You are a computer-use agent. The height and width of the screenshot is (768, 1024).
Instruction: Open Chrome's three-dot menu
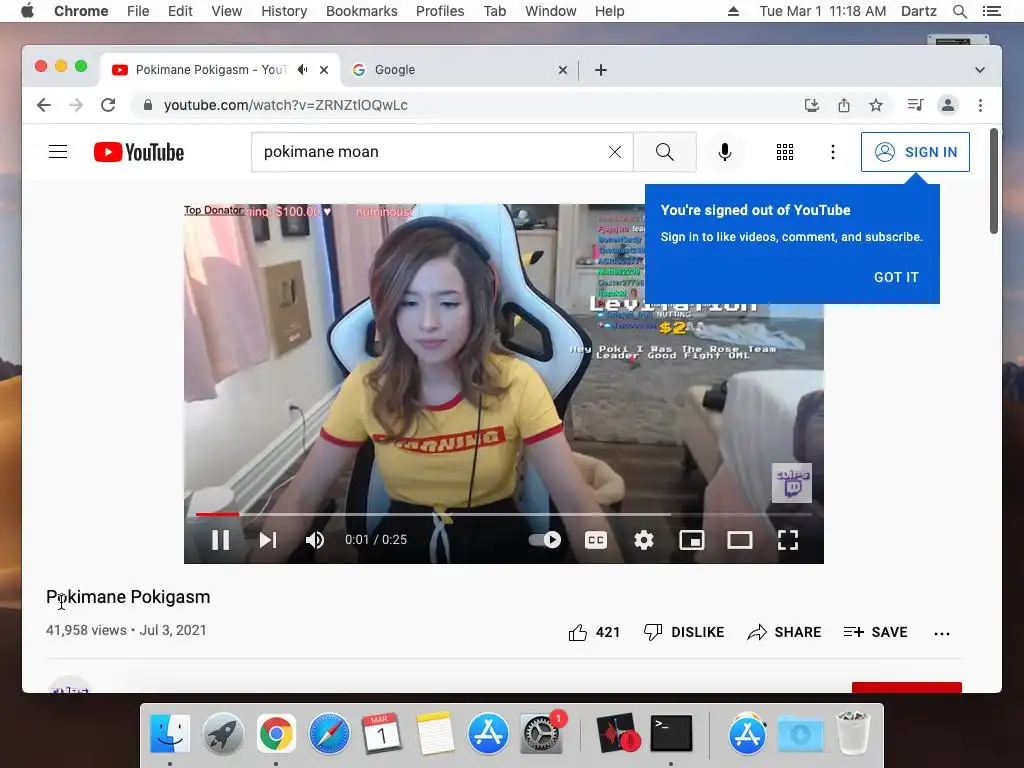click(x=980, y=105)
